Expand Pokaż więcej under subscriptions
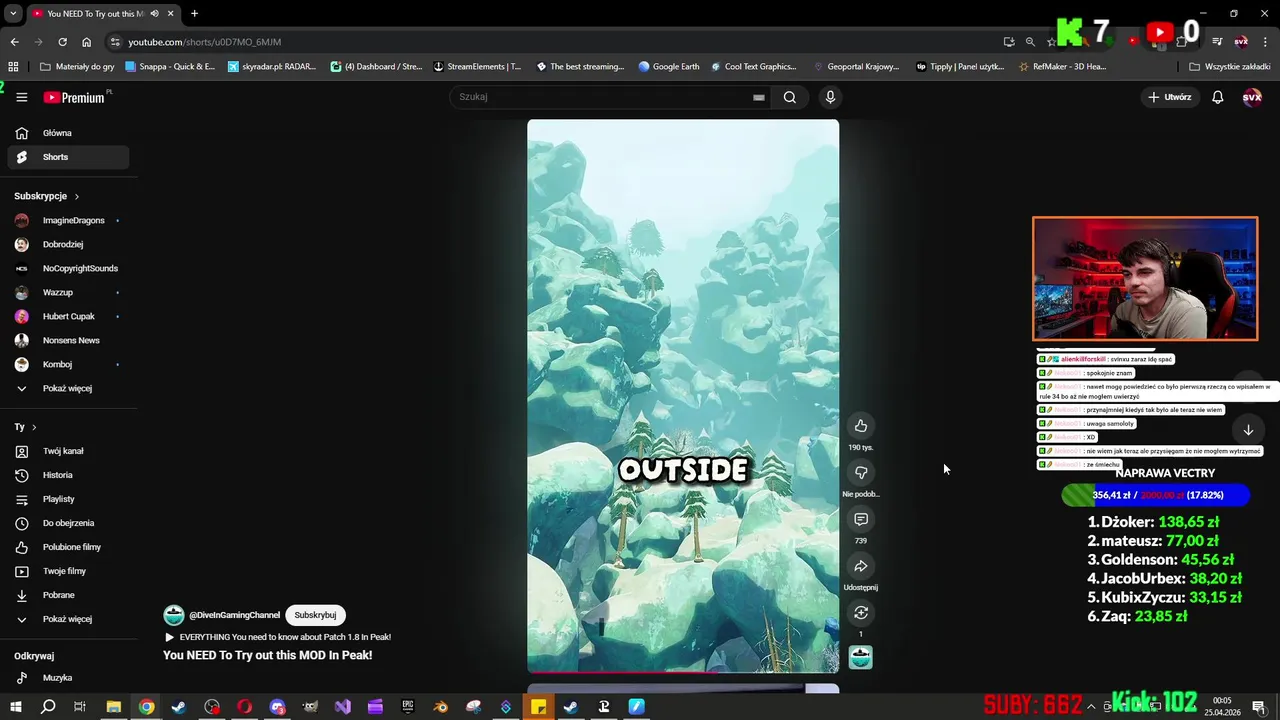1280x720 pixels. (x=68, y=388)
